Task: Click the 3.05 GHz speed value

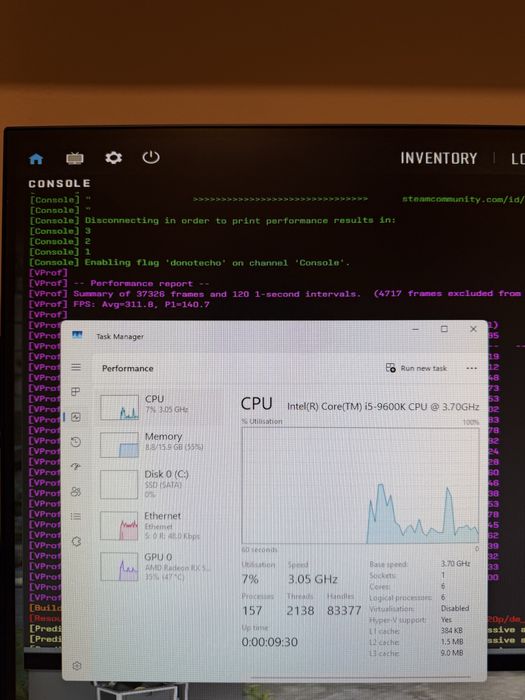Action: pyautogui.click(x=312, y=579)
